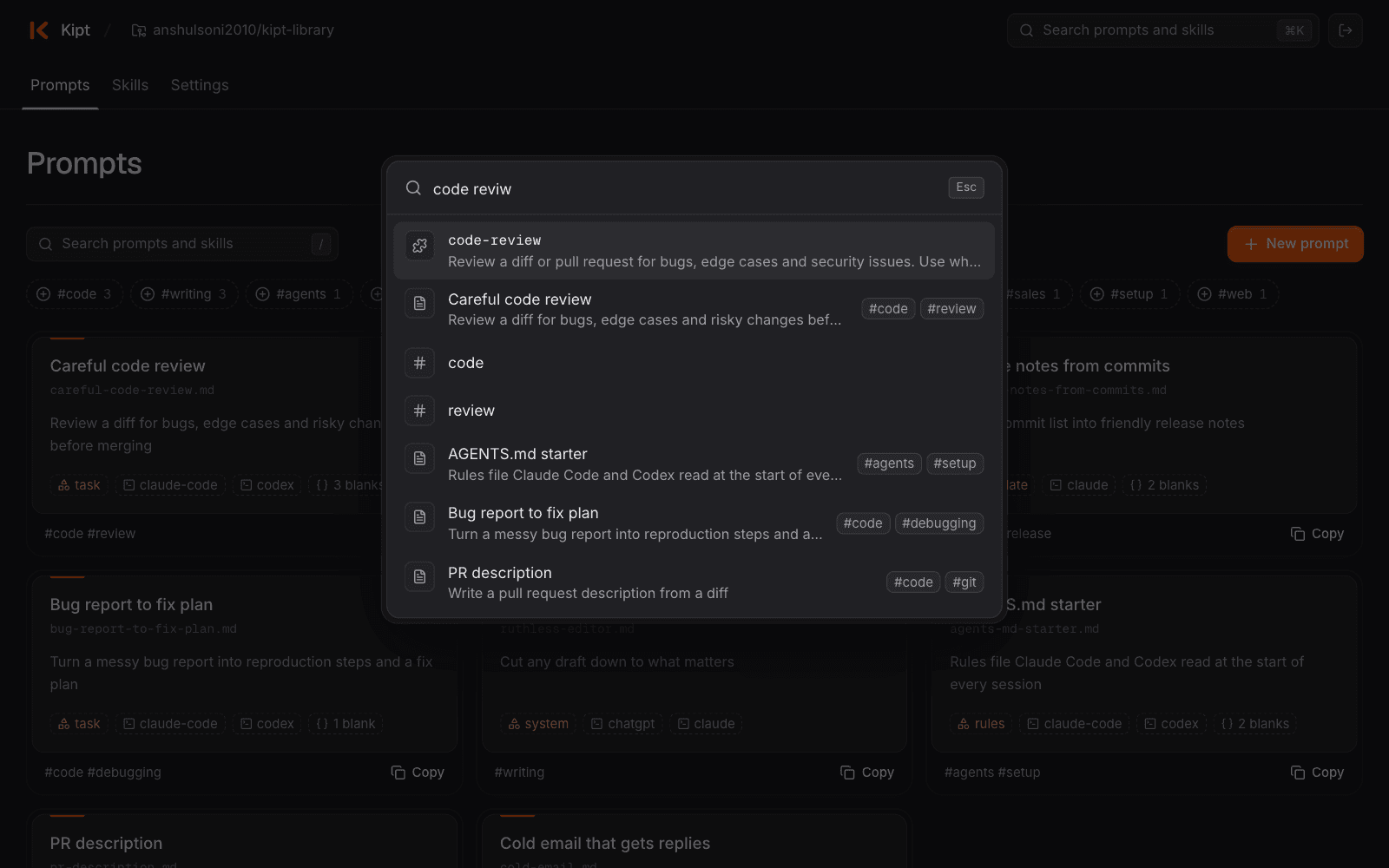Click the New prompt button
The width and height of the screenshot is (1389, 868).
pyautogui.click(x=1295, y=244)
